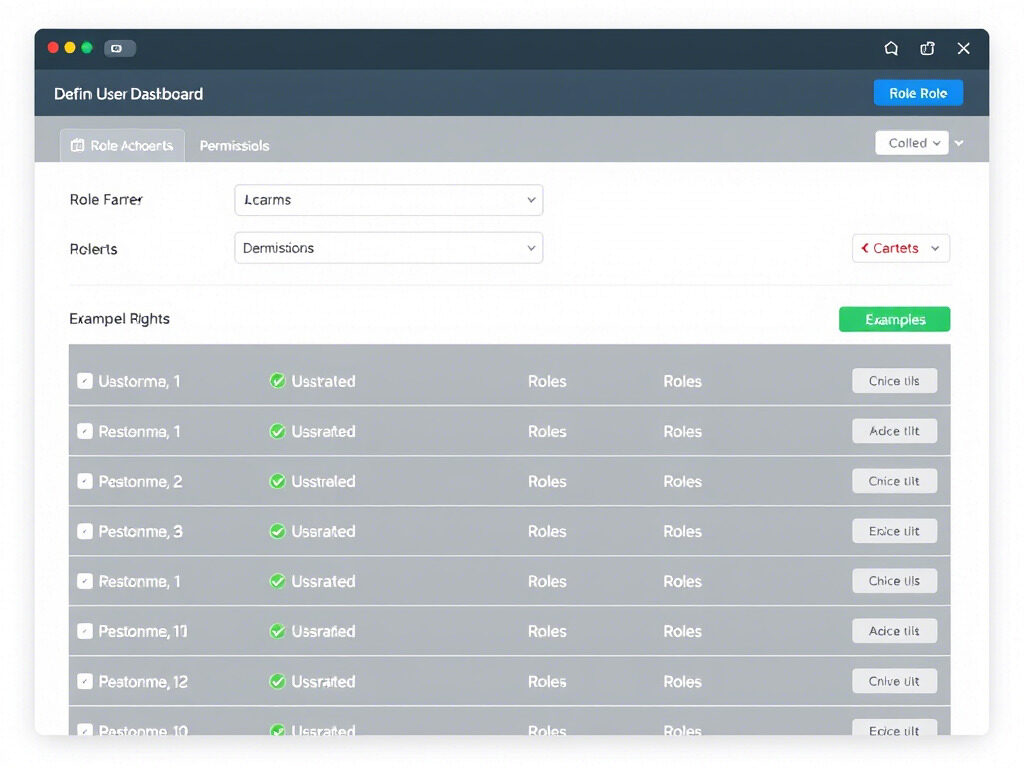Click the red back chevron on Cartets

(865, 248)
